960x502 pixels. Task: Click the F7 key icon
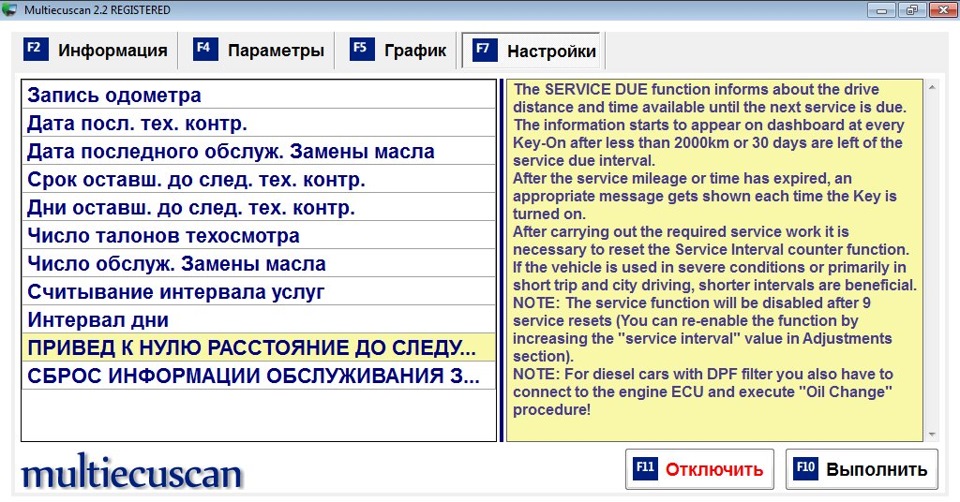point(484,50)
